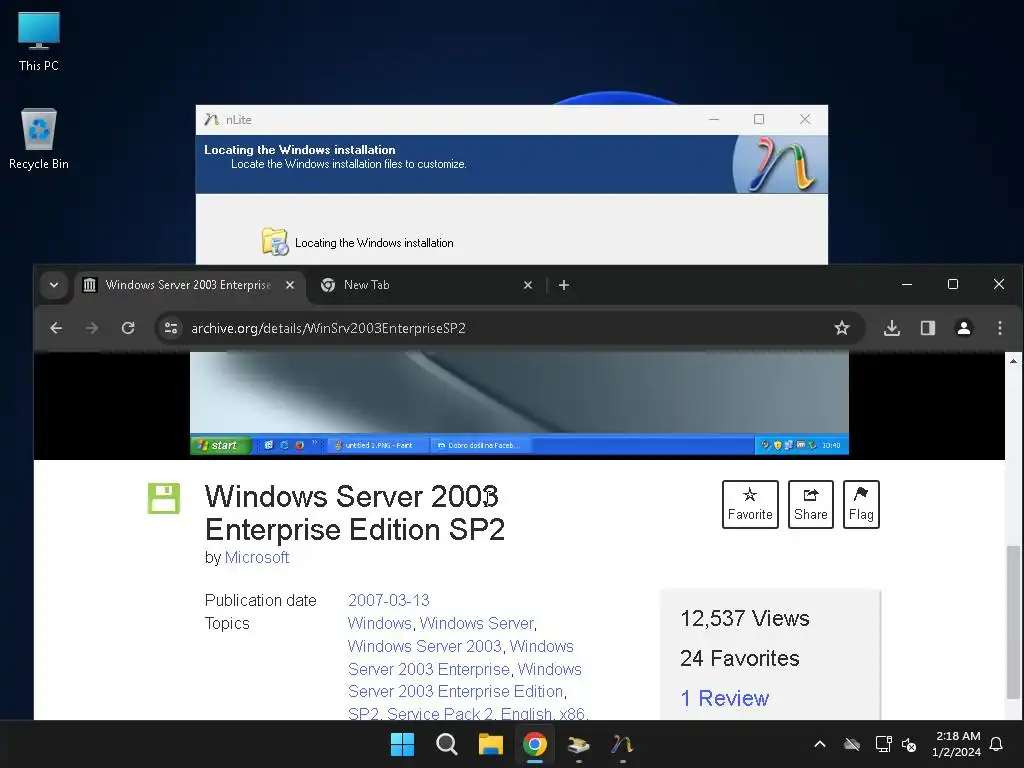
Task: Switch to the New Tab tab
Action: point(426,285)
